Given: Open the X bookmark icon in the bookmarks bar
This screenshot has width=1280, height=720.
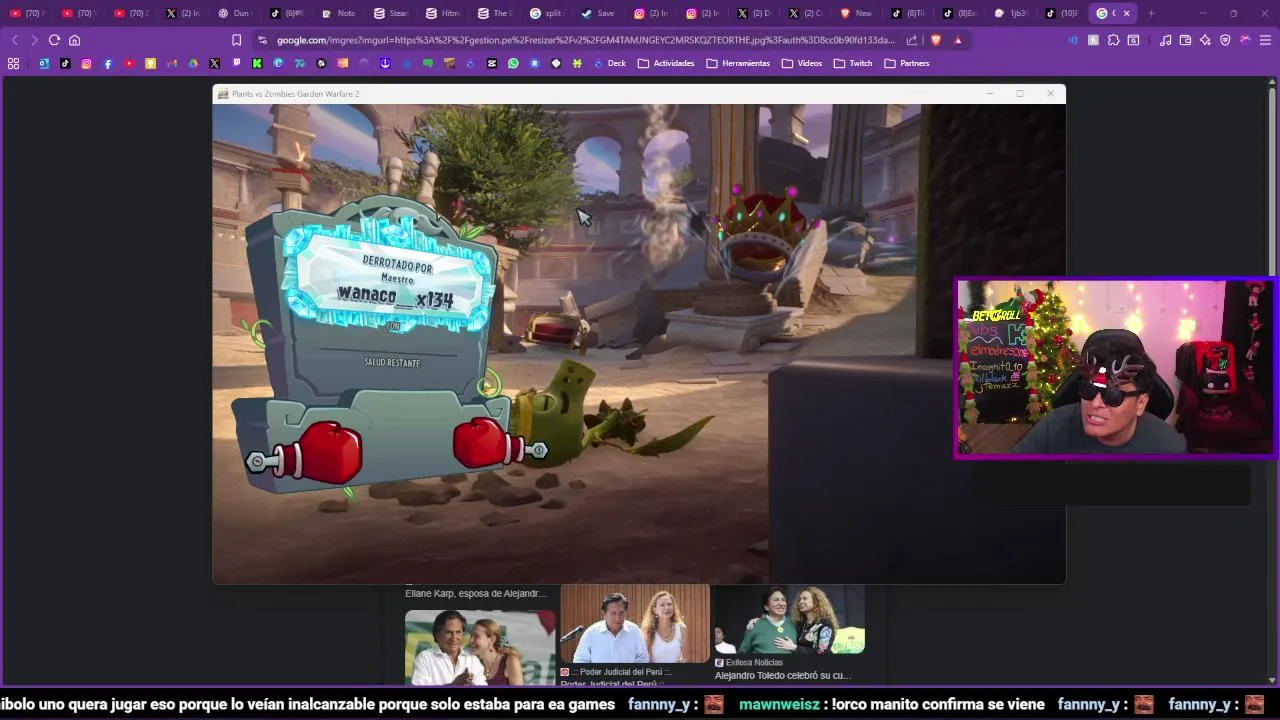Looking at the screenshot, I should 214,63.
